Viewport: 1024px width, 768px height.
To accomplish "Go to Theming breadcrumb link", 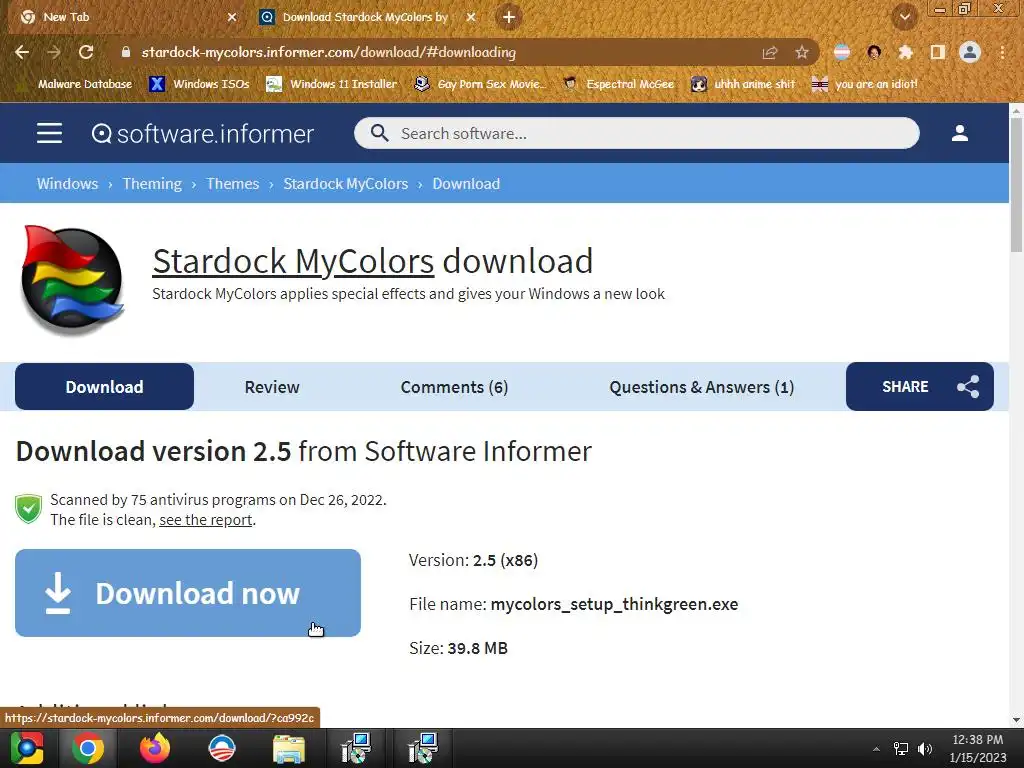I will 152,184.
